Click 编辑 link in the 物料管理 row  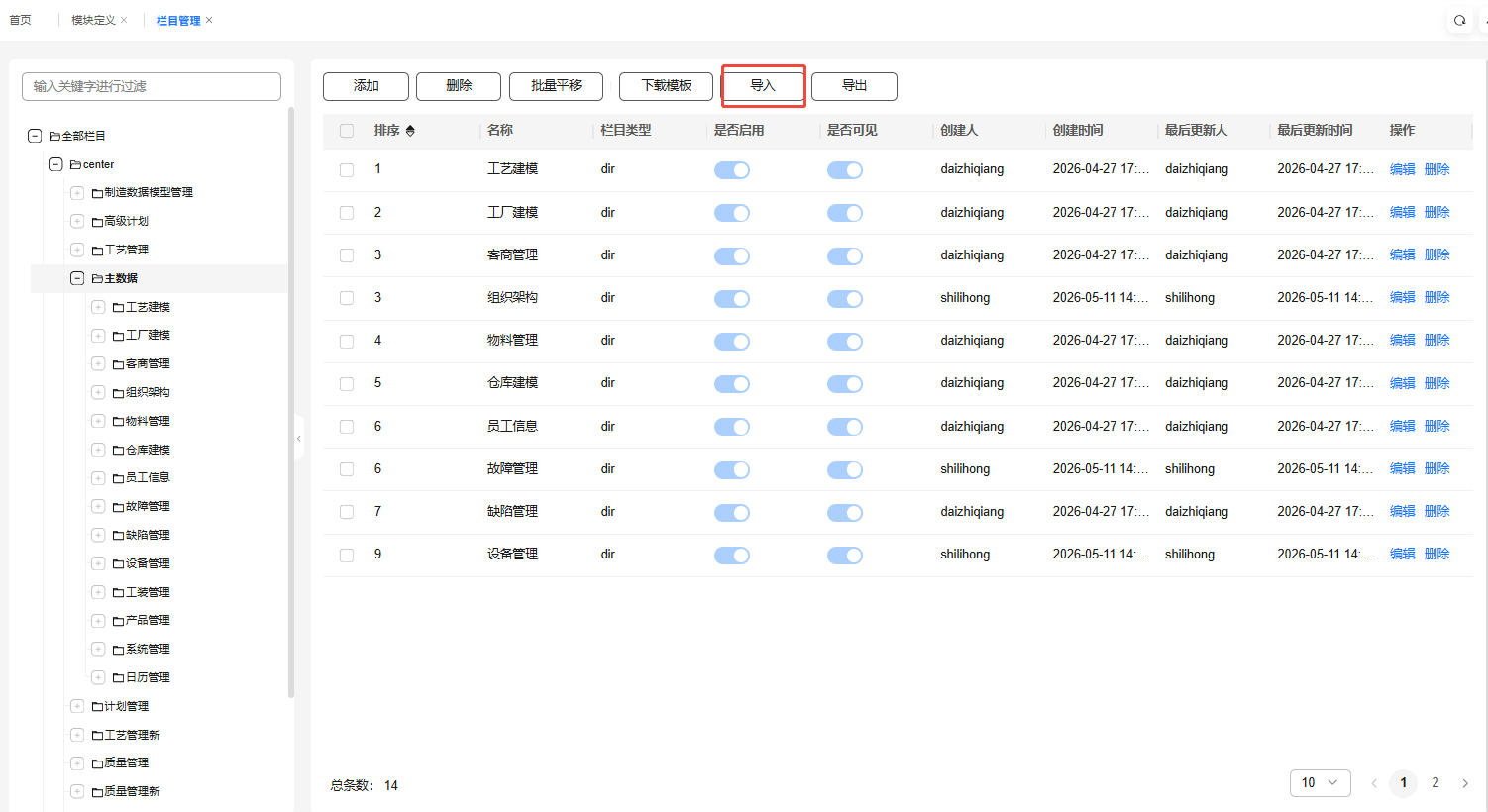(x=1403, y=341)
